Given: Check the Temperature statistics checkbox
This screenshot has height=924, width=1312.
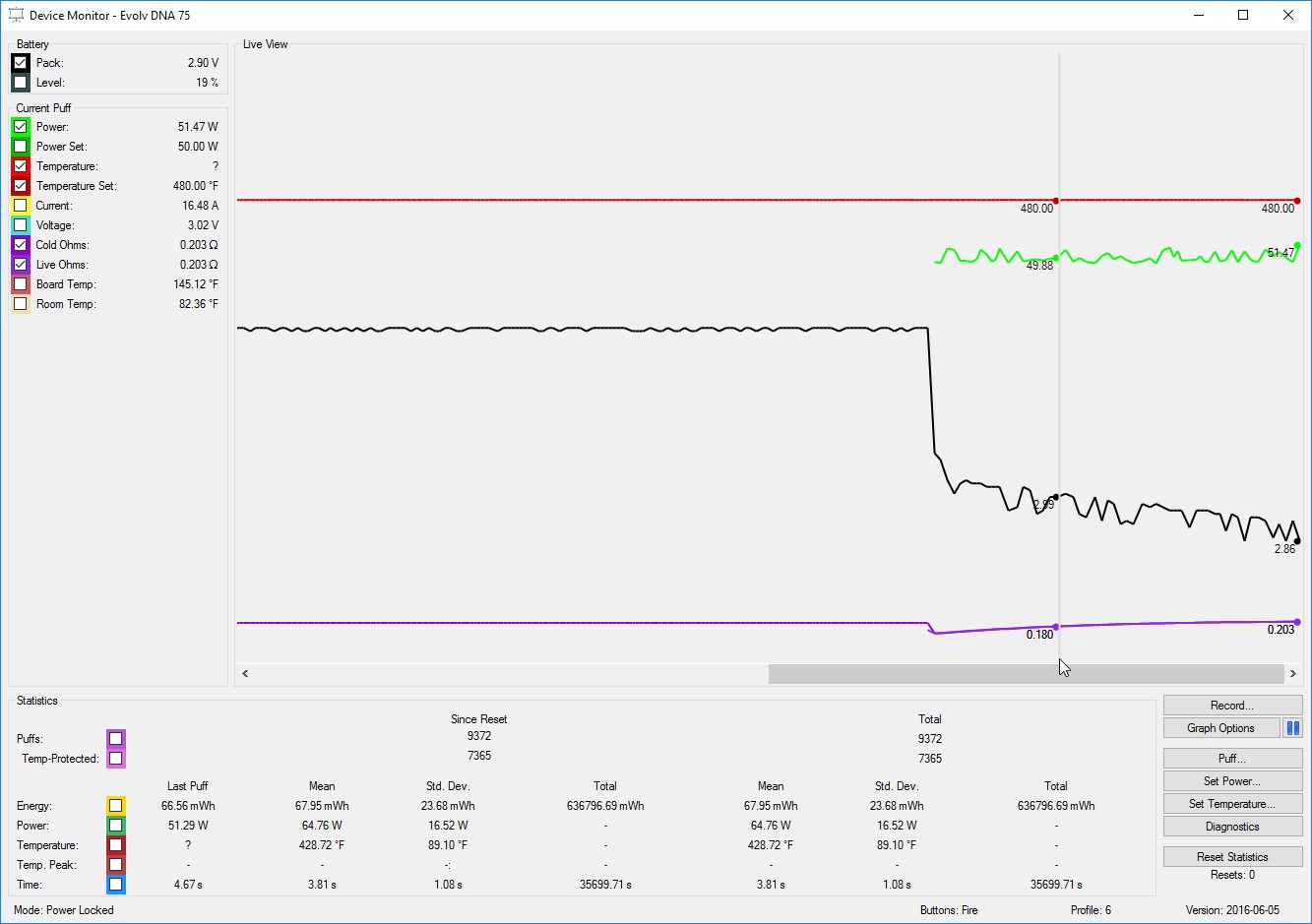Looking at the screenshot, I should click(116, 845).
